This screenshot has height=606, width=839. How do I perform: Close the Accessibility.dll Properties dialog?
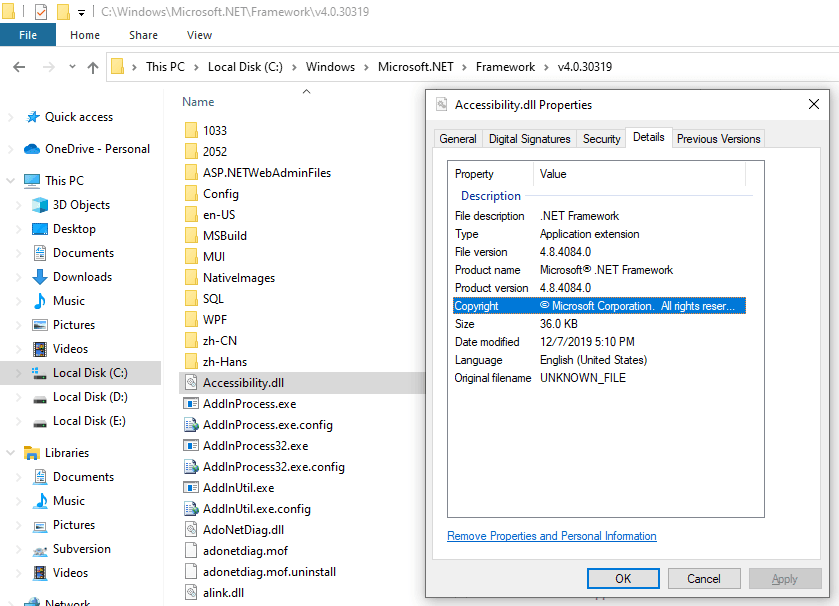pos(814,104)
